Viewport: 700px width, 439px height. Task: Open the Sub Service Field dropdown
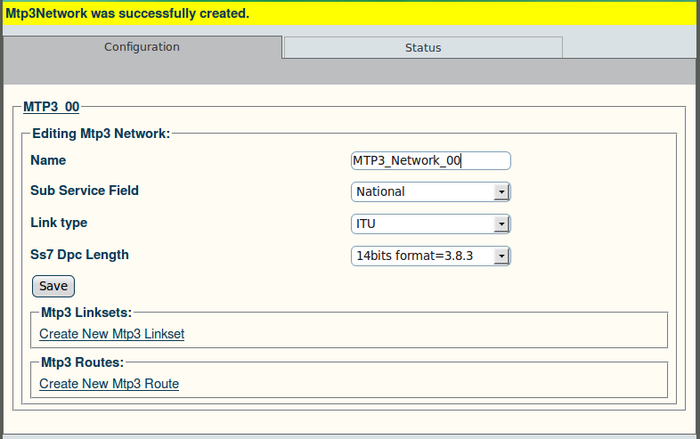(430, 192)
